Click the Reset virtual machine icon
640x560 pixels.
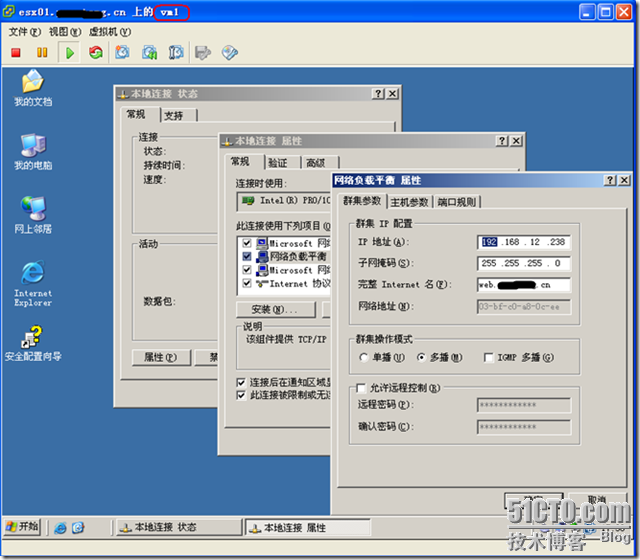click(x=96, y=53)
